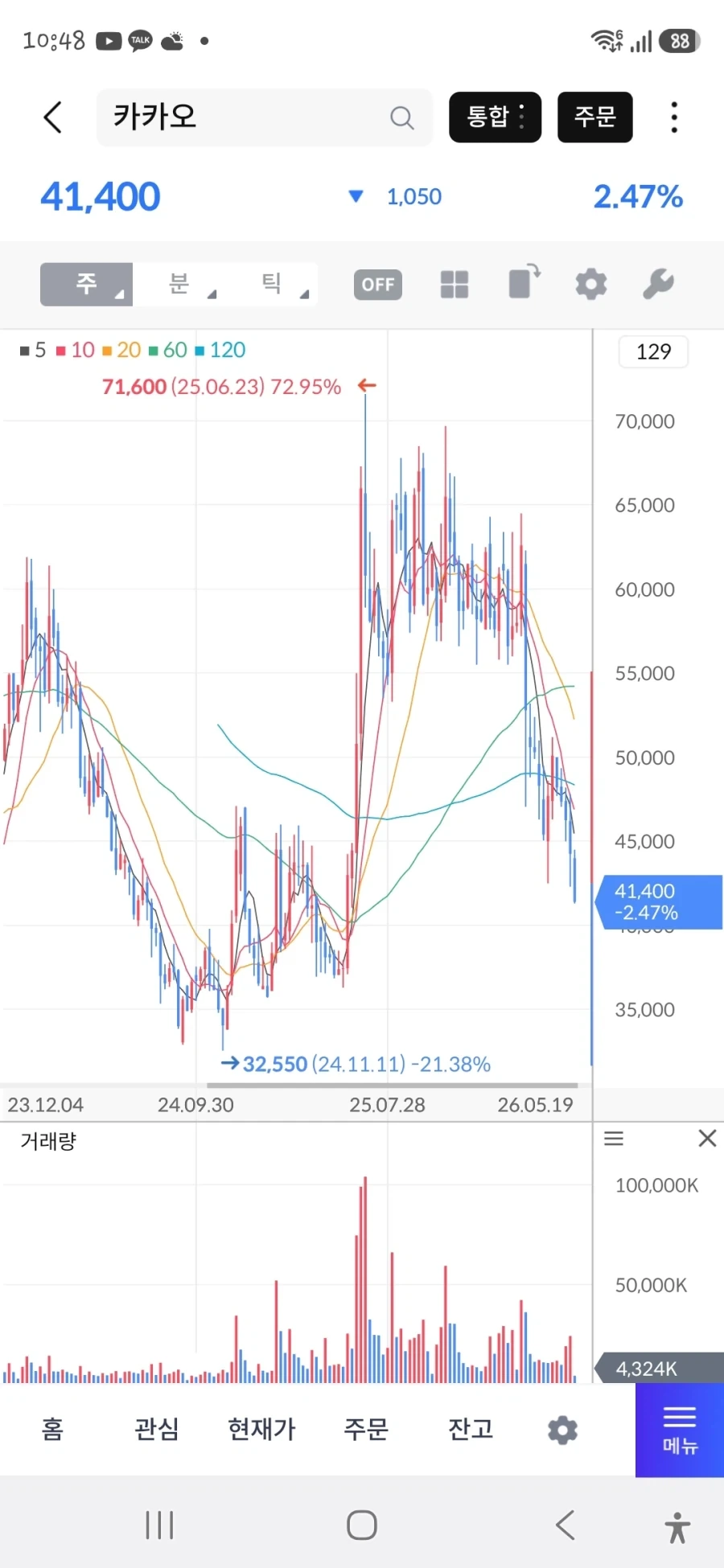Screen dimensions: 724x1568
Task: Tap the 1,050 price change value
Action: pyautogui.click(x=414, y=197)
